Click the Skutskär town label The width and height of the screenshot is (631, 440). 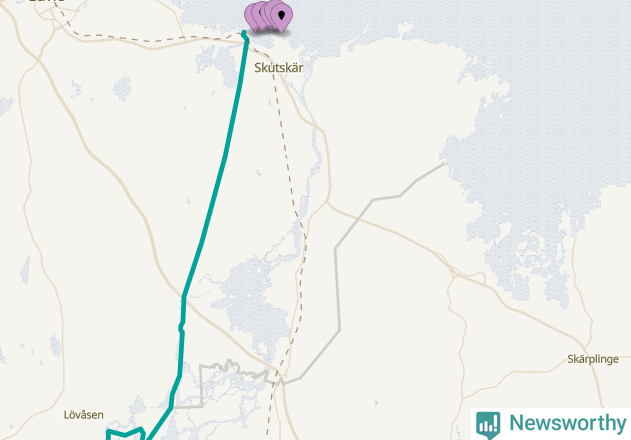(278, 68)
